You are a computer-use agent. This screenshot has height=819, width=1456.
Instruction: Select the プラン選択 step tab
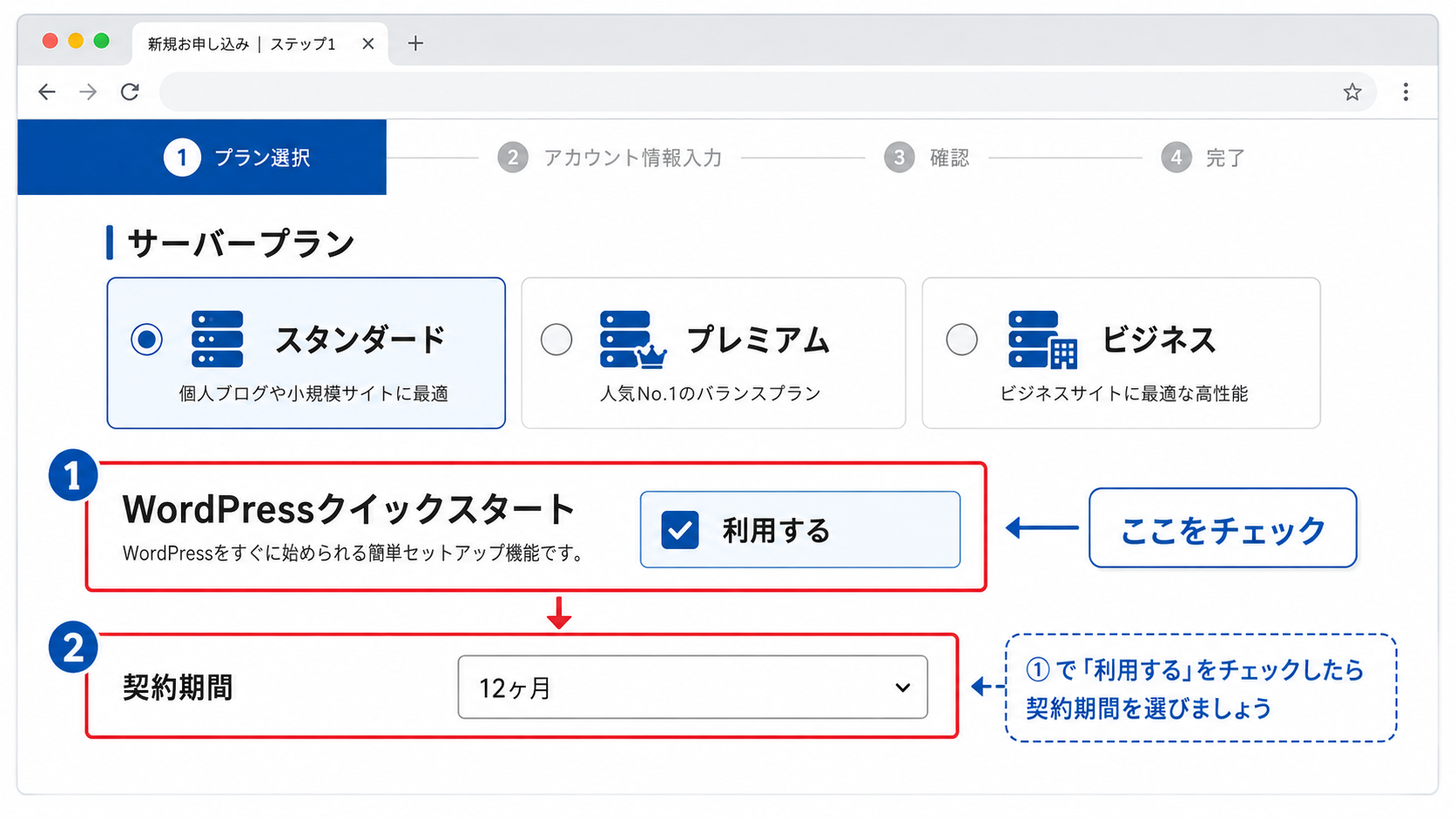[202, 158]
